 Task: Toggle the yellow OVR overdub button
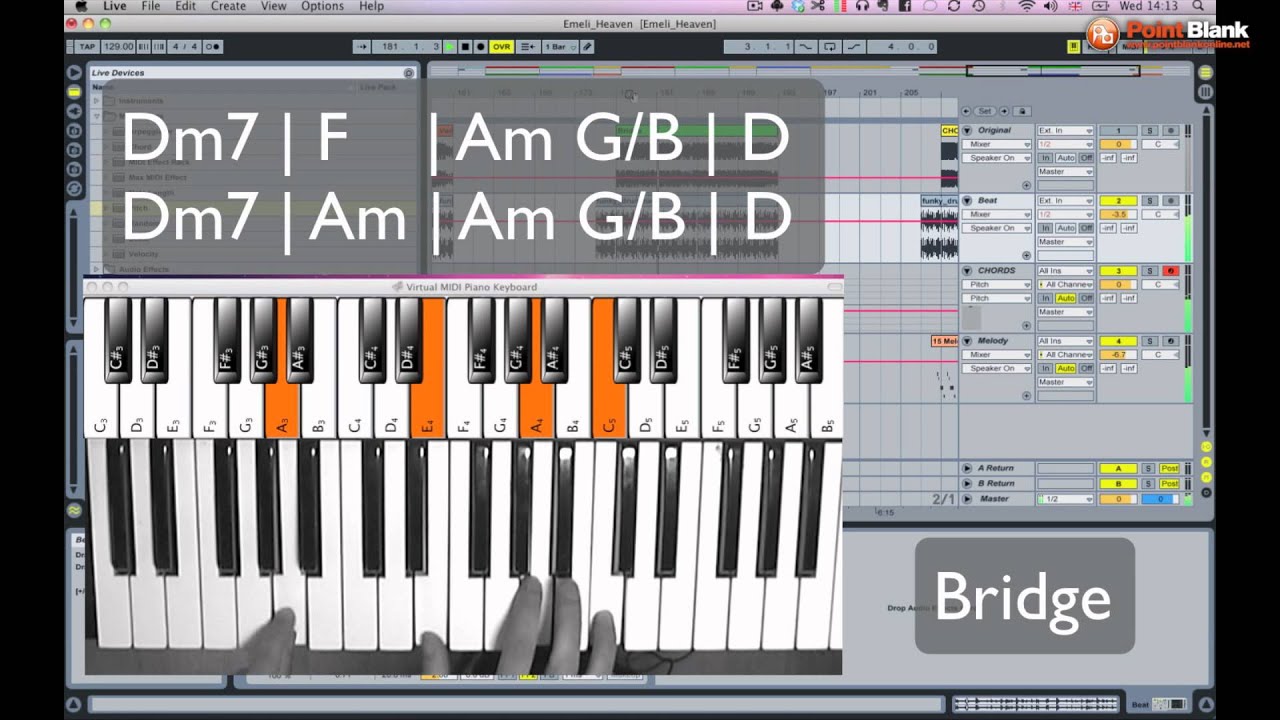502,46
